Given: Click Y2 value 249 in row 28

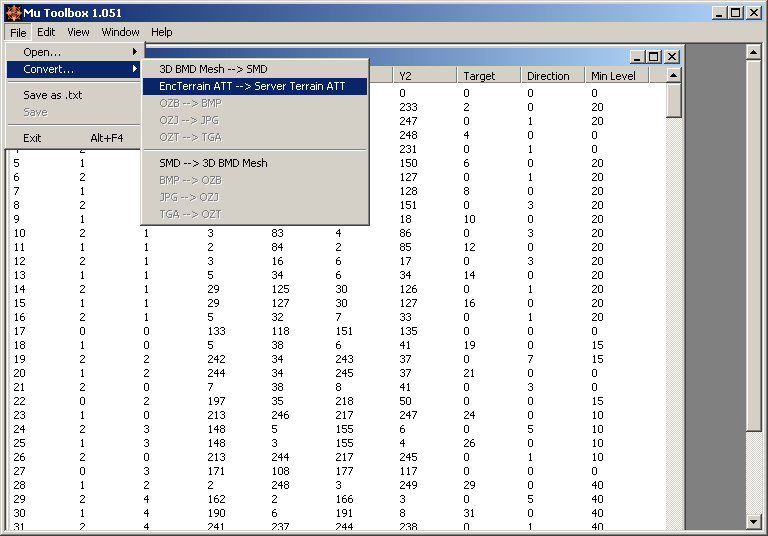Looking at the screenshot, I should [408, 485].
